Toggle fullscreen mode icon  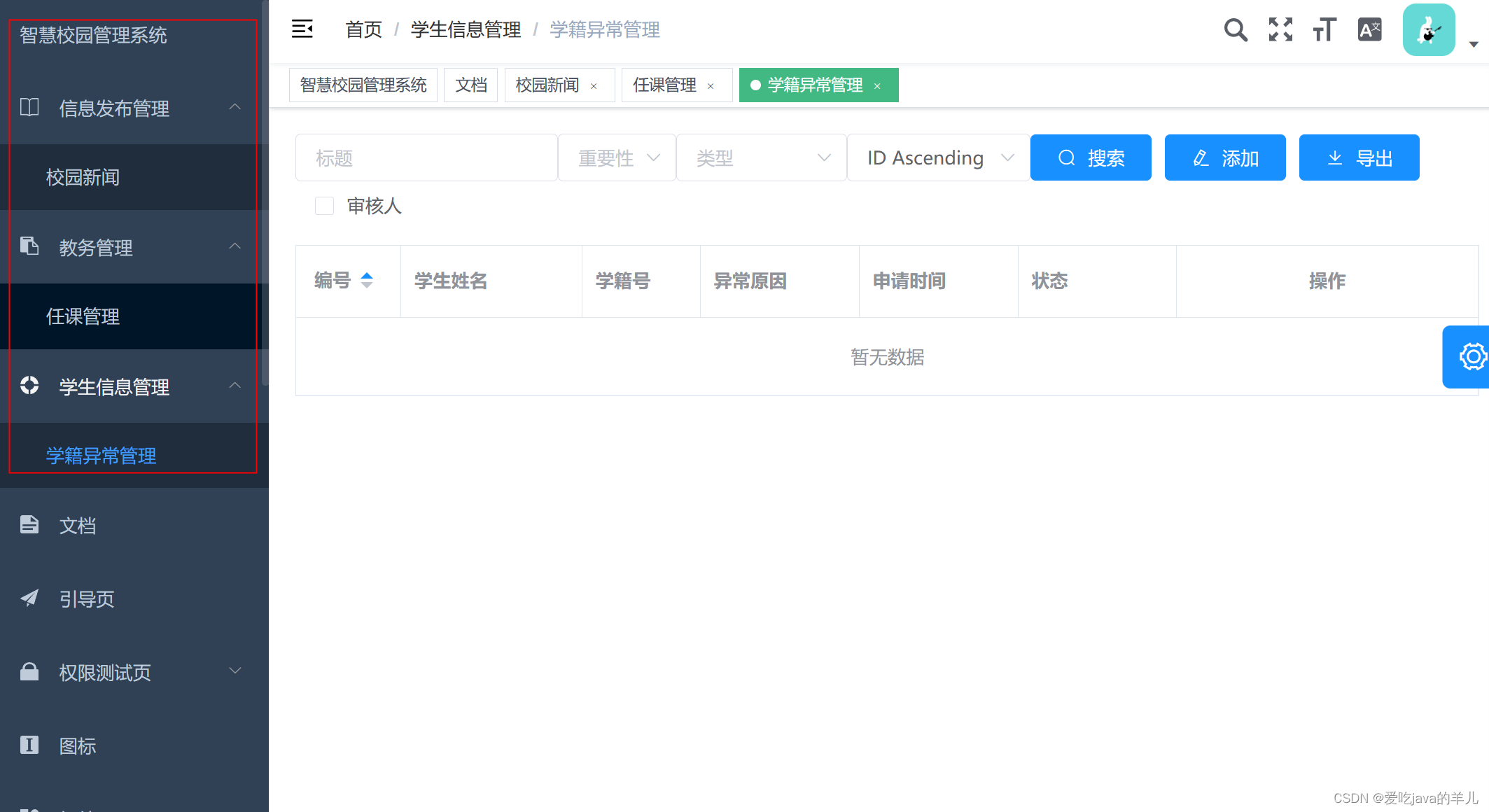1280,30
